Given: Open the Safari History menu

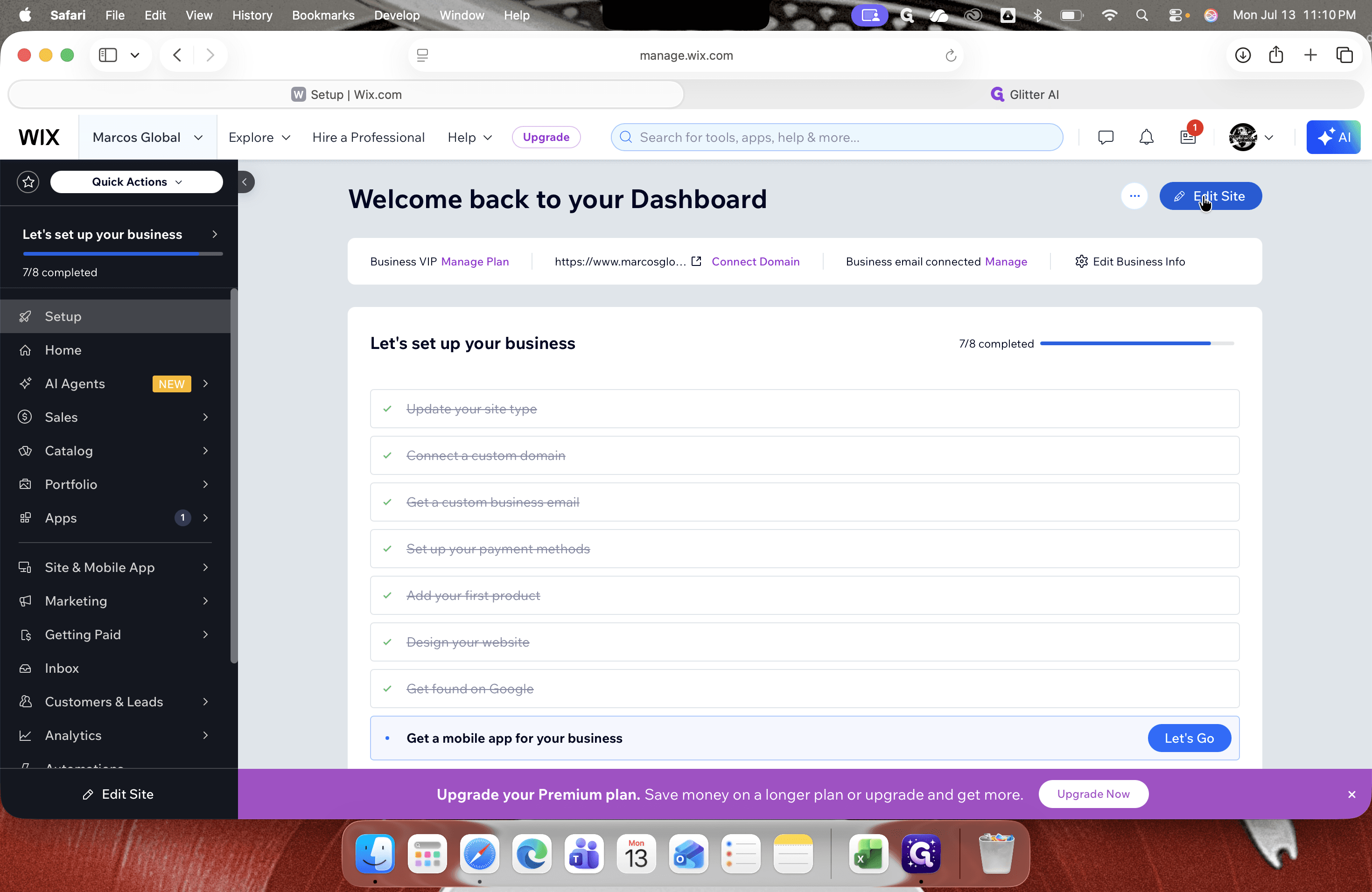Looking at the screenshot, I should [x=252, y=15].
